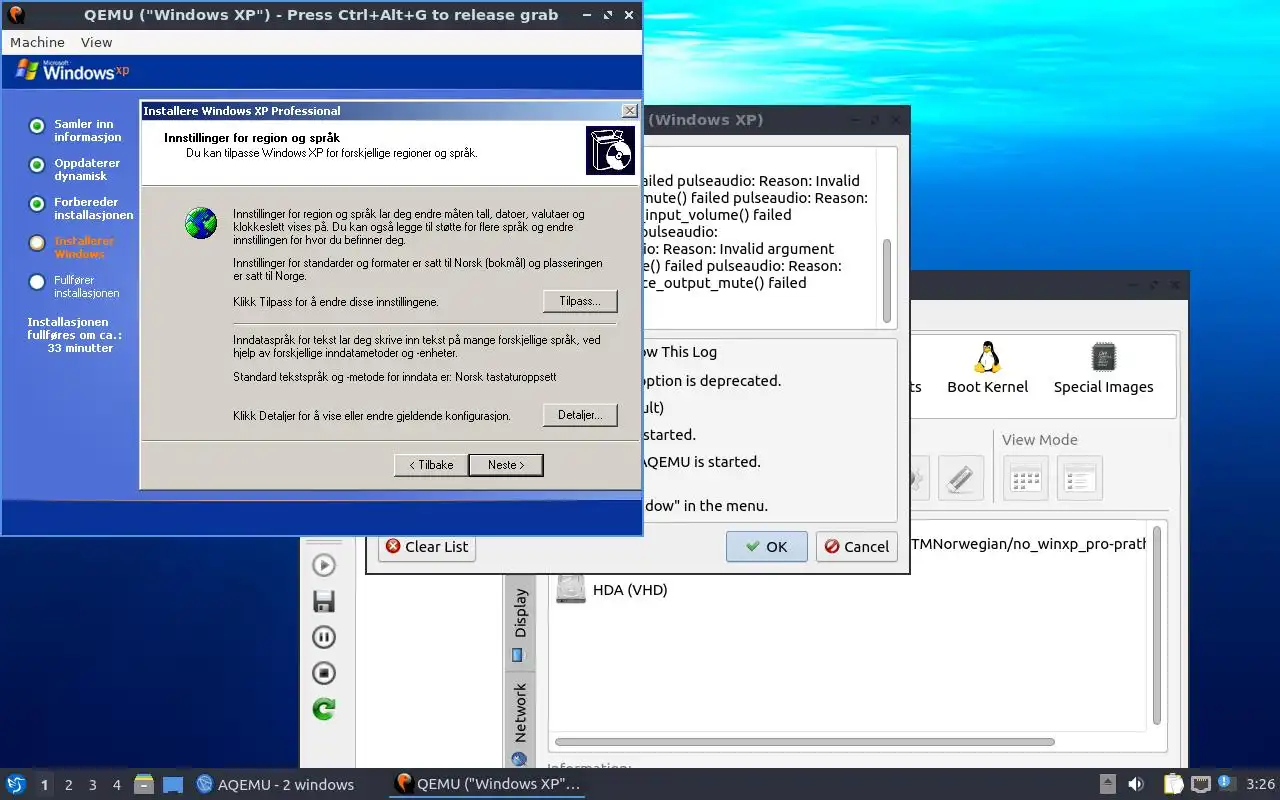1280x800 pixels.
Task: Click the Fullfører installasjonen step bullet
Action: click(37, 282)
